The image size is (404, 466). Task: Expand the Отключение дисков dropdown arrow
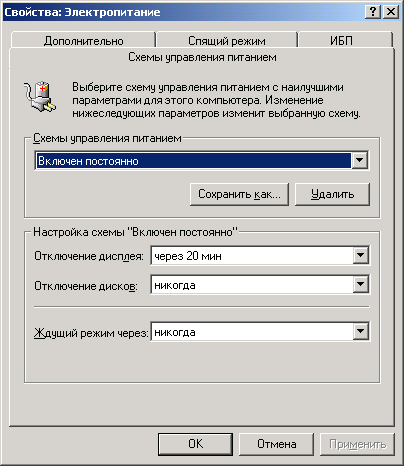pos(360,285)
